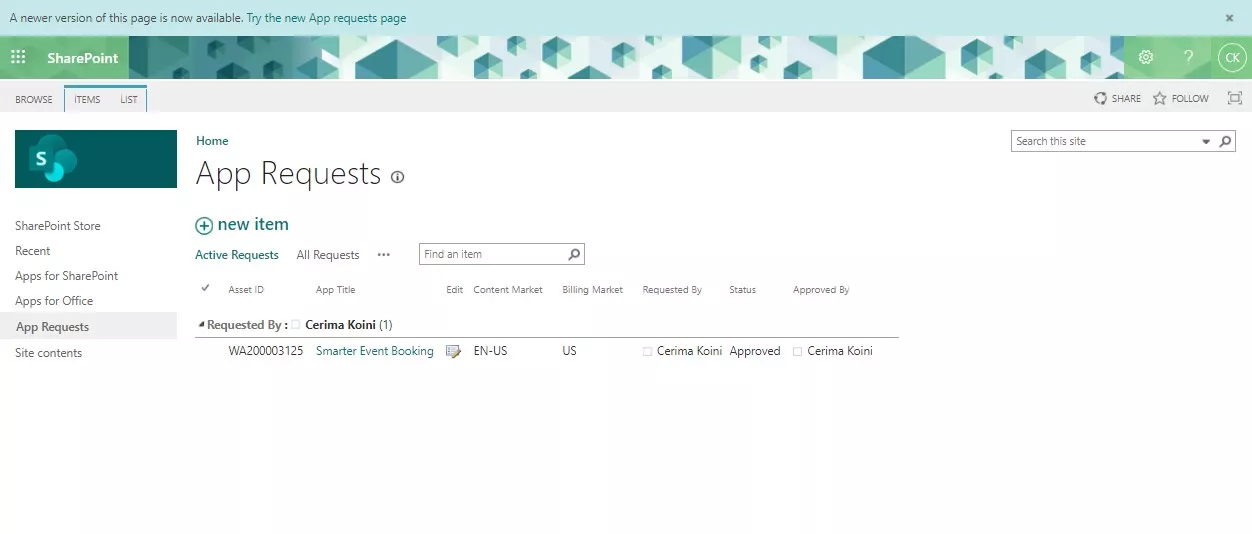Open Site contents in sidebar
This screenshot has width=1252, height=534.
[49, 353]
